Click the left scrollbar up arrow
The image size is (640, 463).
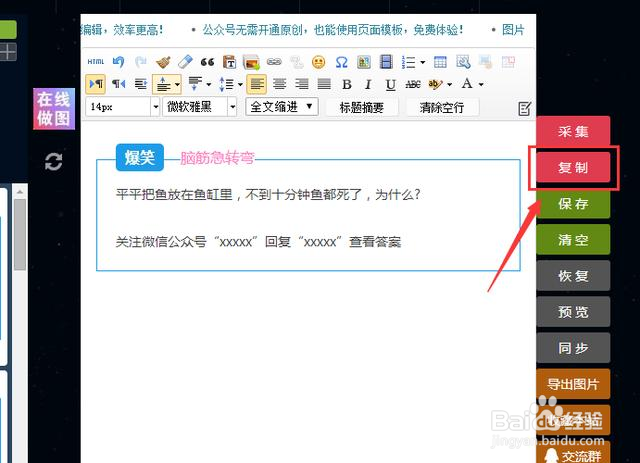[20, 191]
